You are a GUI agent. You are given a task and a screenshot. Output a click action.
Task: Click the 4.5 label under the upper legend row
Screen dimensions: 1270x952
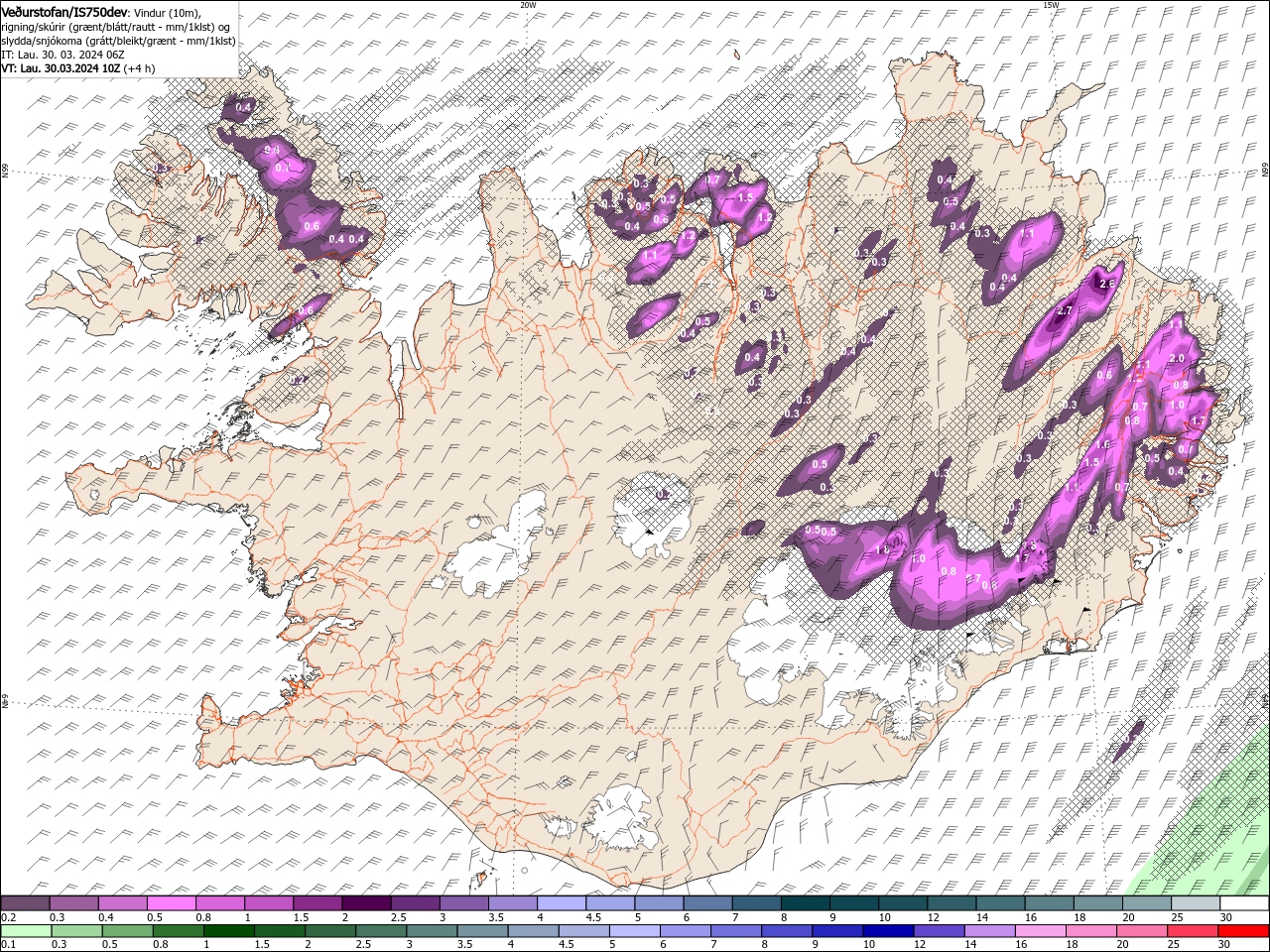(593, 917)
